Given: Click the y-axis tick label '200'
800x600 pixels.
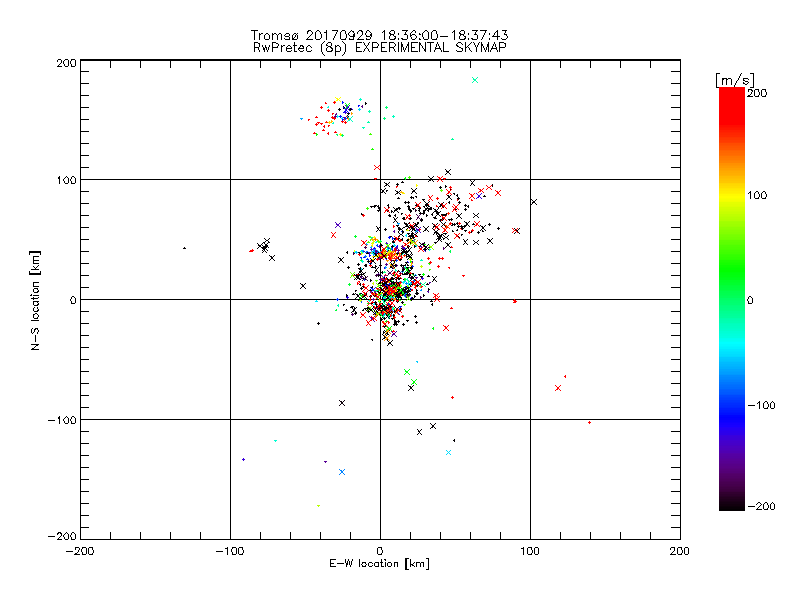Looking at the screenshot, I should pos(66,63).
